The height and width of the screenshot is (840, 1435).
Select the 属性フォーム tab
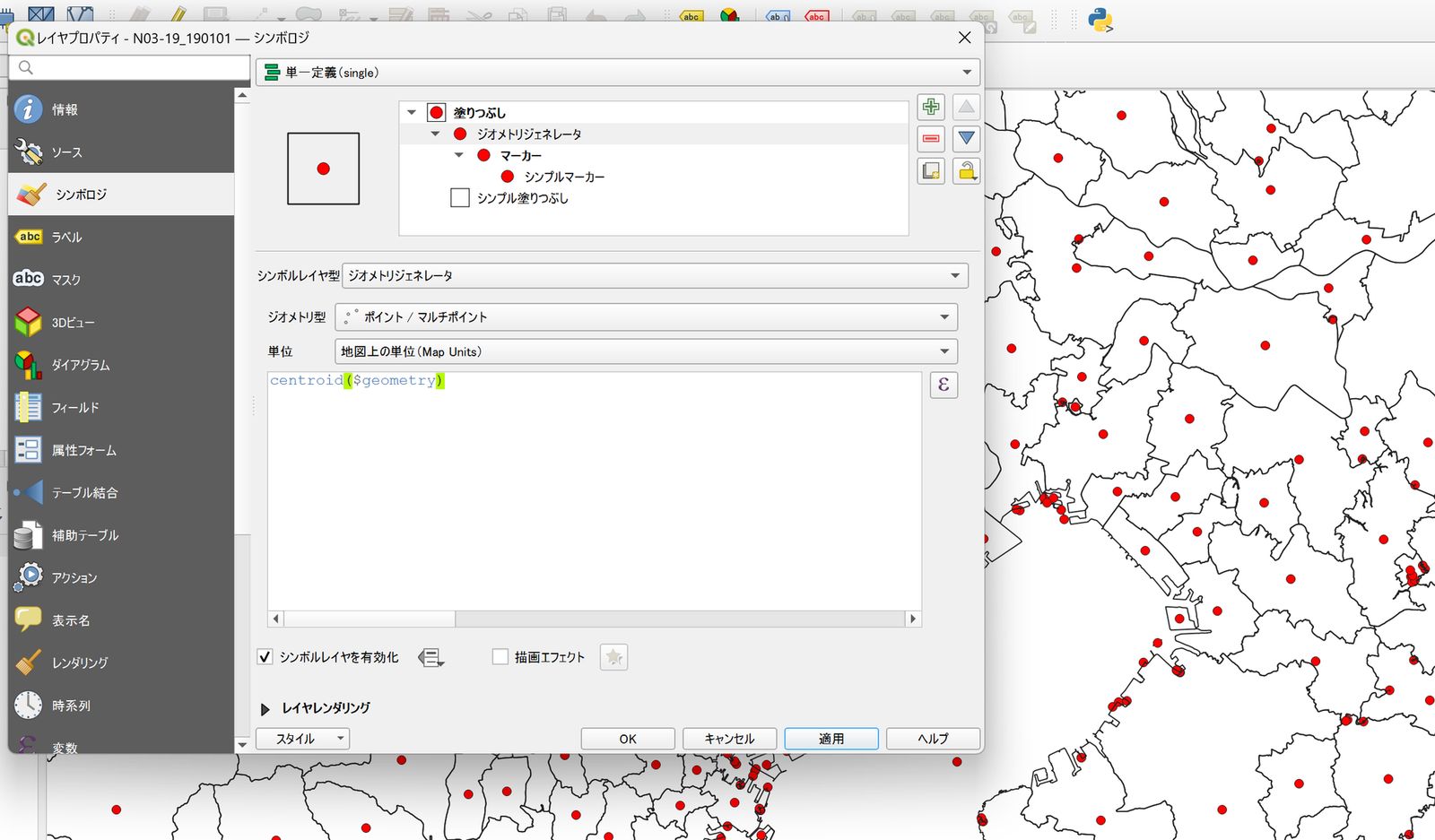coord(121,450)
